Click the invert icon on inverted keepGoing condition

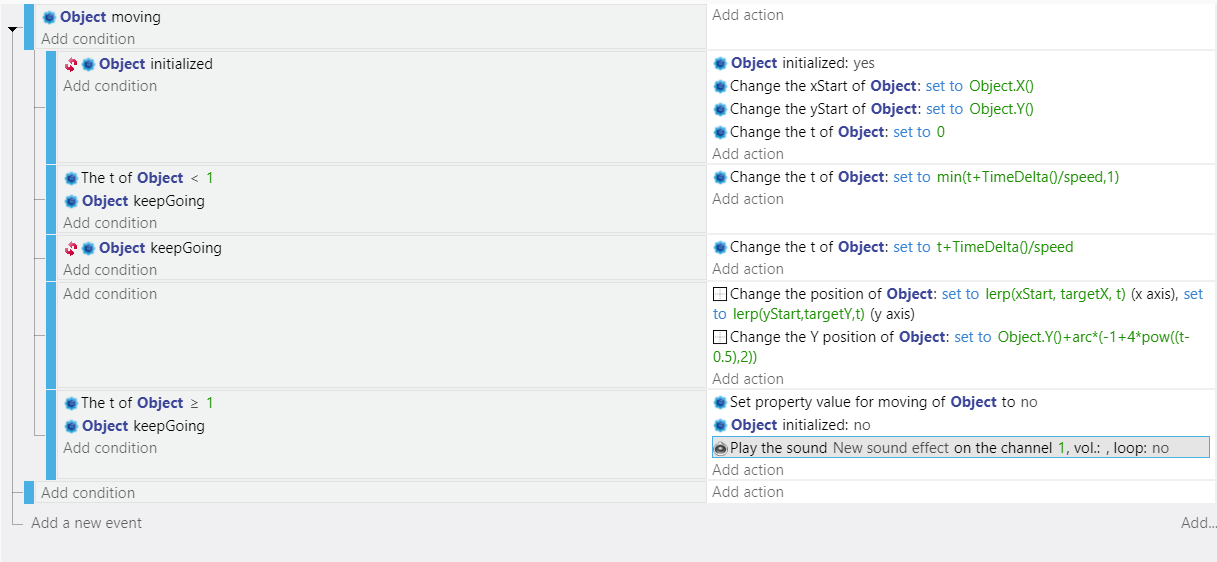tap(71, 248)
